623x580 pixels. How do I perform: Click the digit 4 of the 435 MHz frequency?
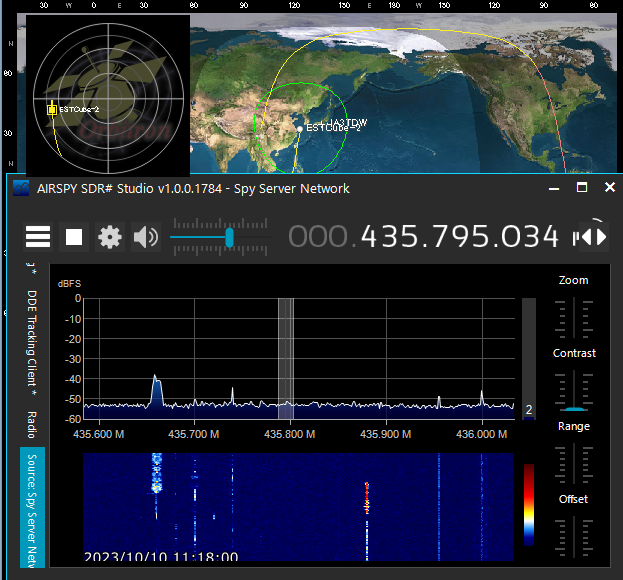pyautogui.click(x=369, y=237)
